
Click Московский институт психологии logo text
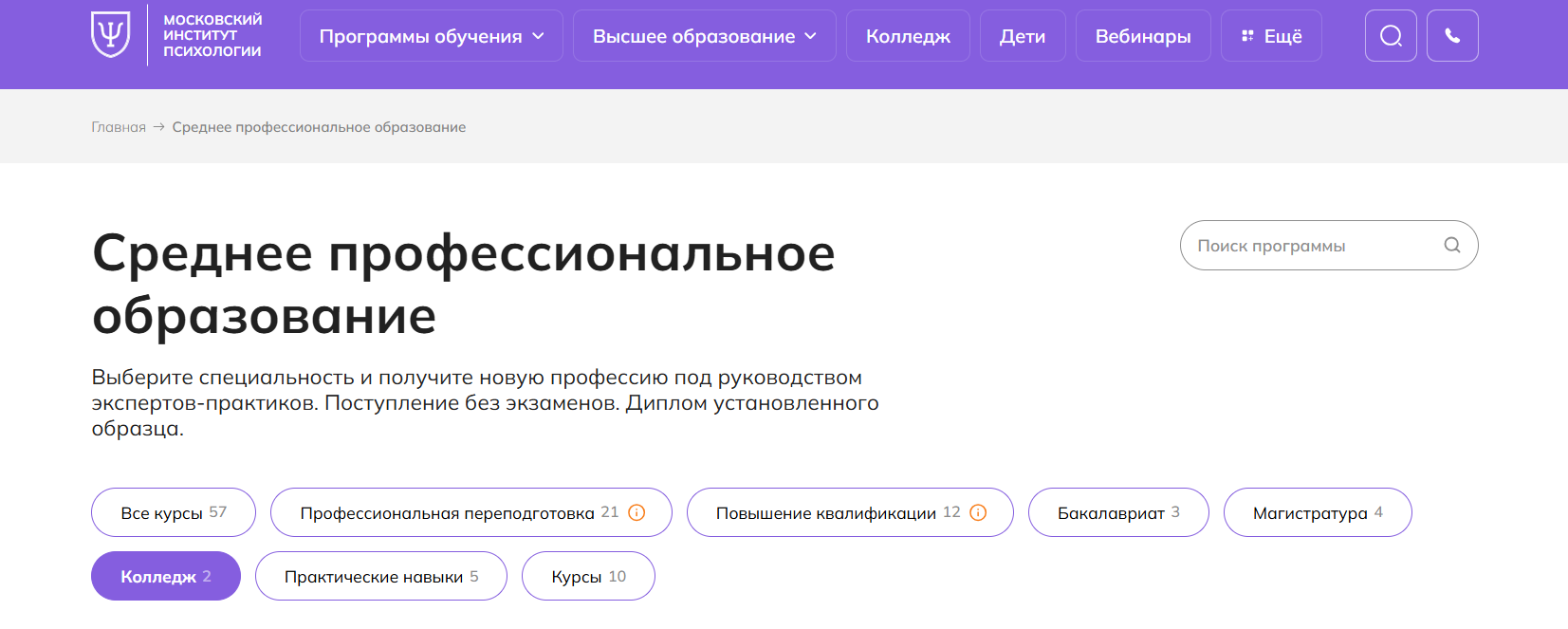212,35
